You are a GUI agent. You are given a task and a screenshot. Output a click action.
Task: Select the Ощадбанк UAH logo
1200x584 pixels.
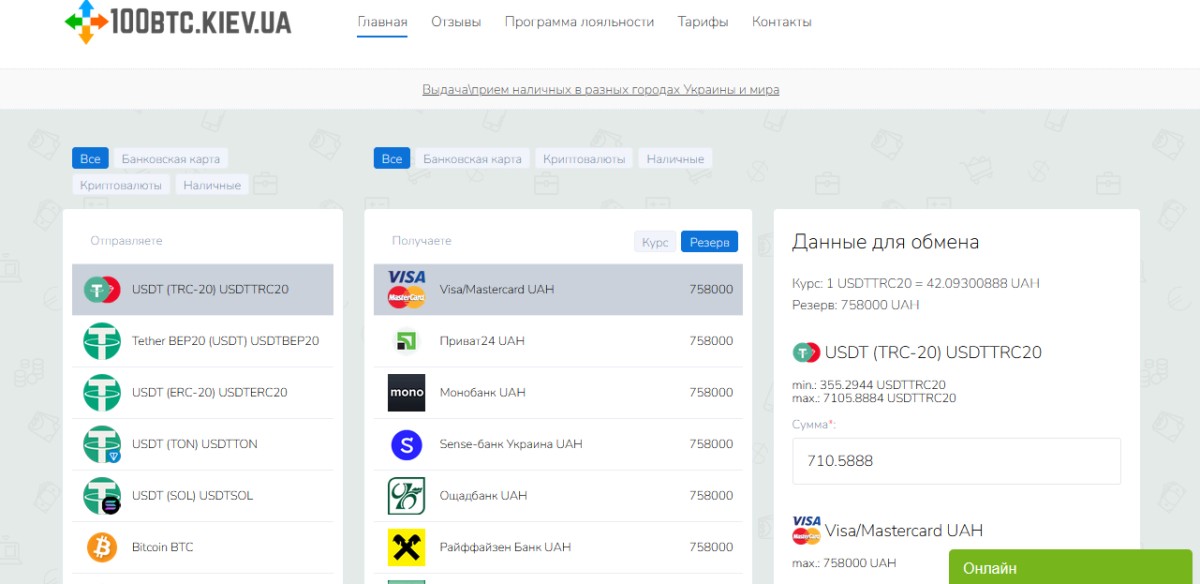tap(406, 496)
